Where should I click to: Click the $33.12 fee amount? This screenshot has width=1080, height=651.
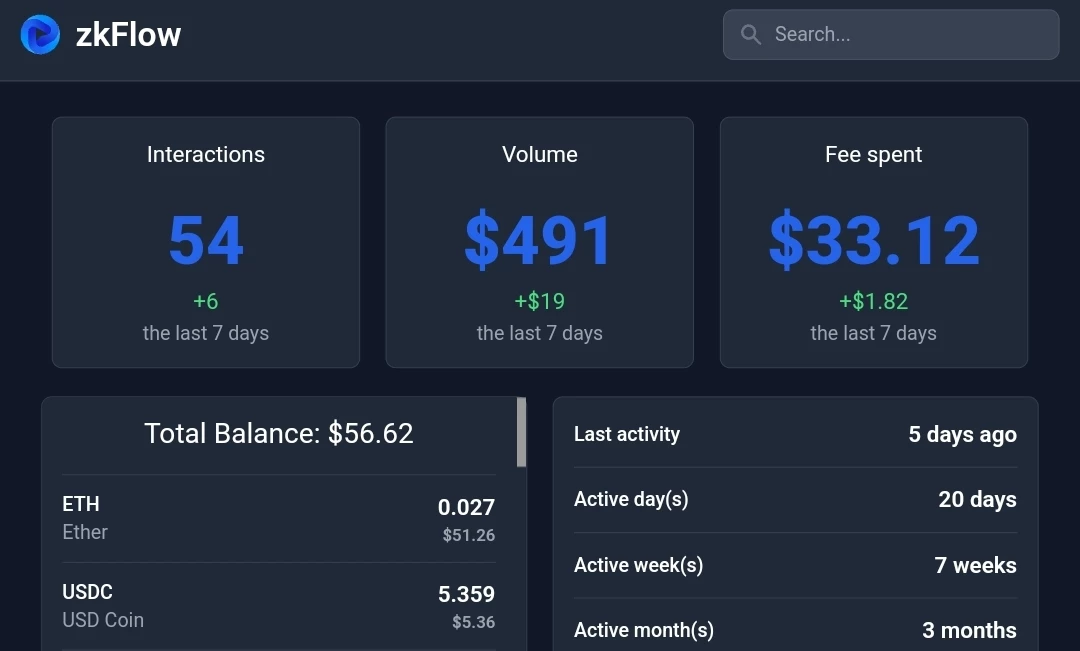click(x=873, y=240)
